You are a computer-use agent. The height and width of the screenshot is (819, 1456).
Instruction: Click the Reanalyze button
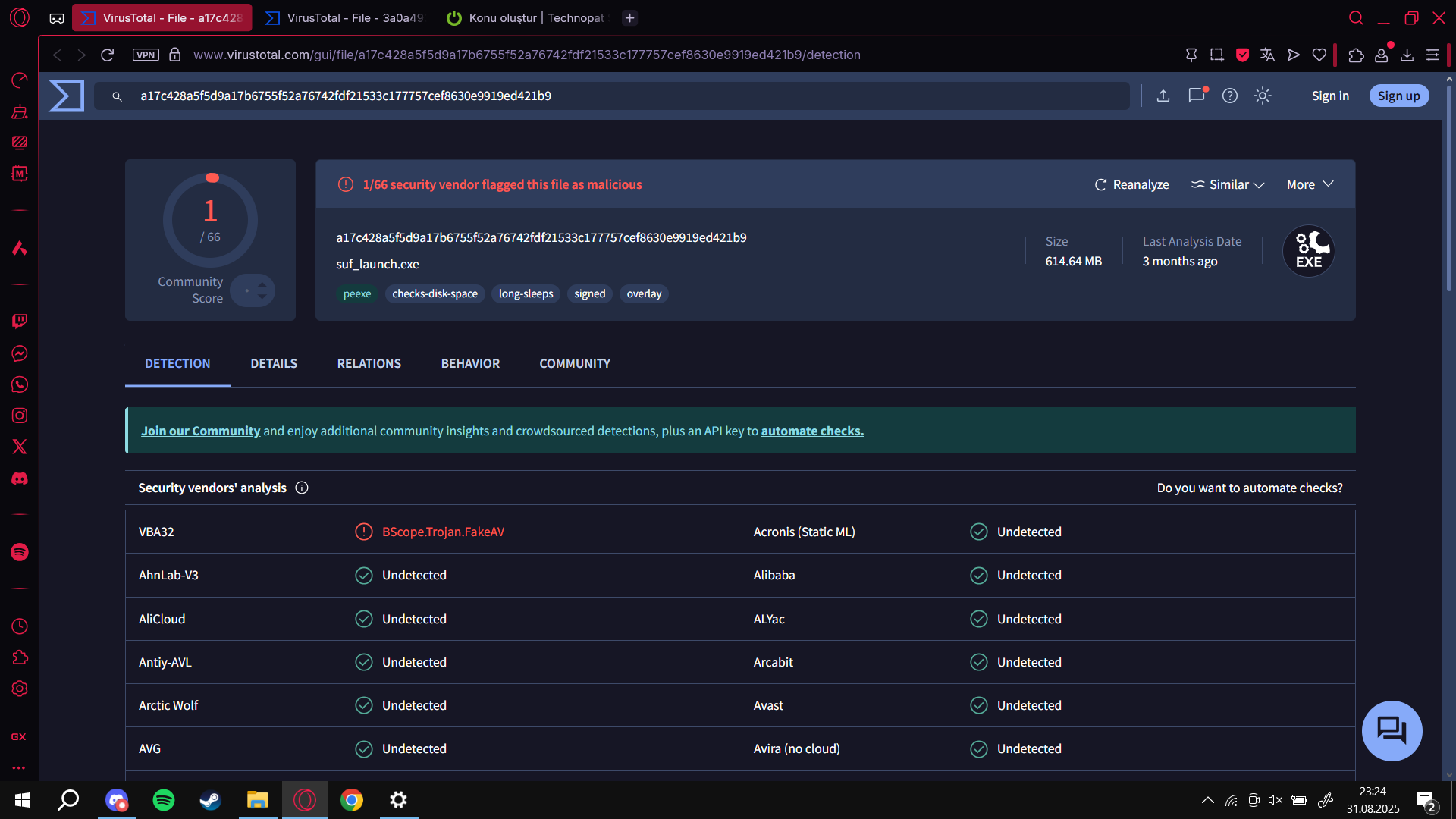click(1131, 184)
